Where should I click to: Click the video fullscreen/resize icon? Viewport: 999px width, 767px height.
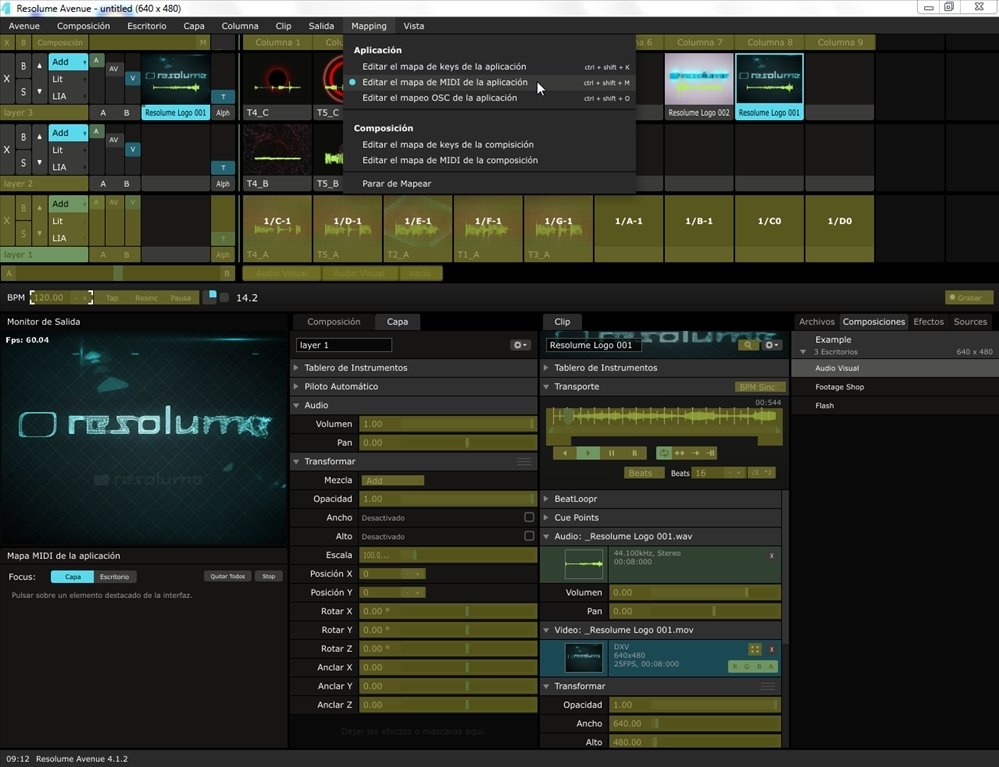[755, 649]
